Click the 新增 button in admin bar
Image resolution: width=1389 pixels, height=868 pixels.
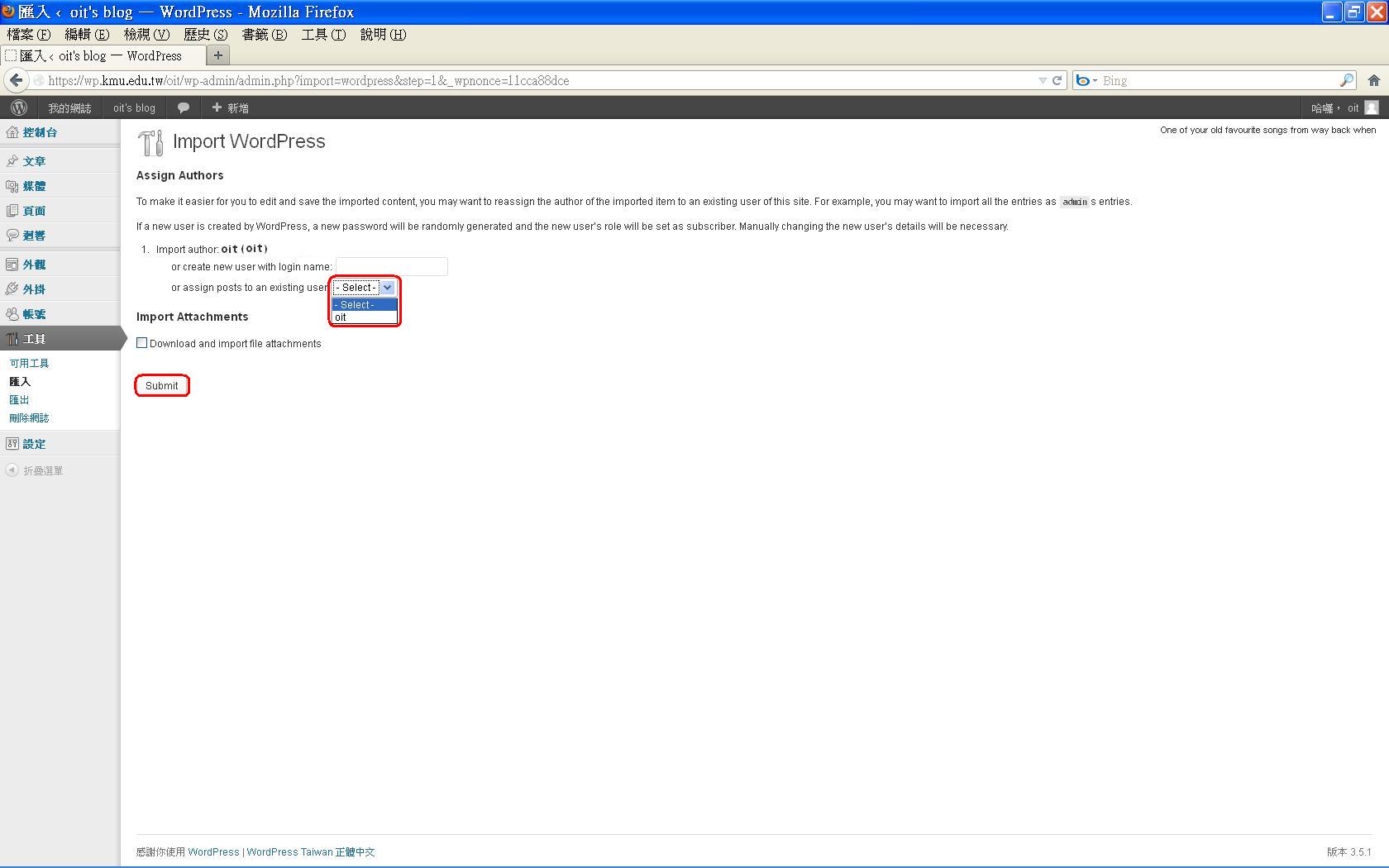230,108
